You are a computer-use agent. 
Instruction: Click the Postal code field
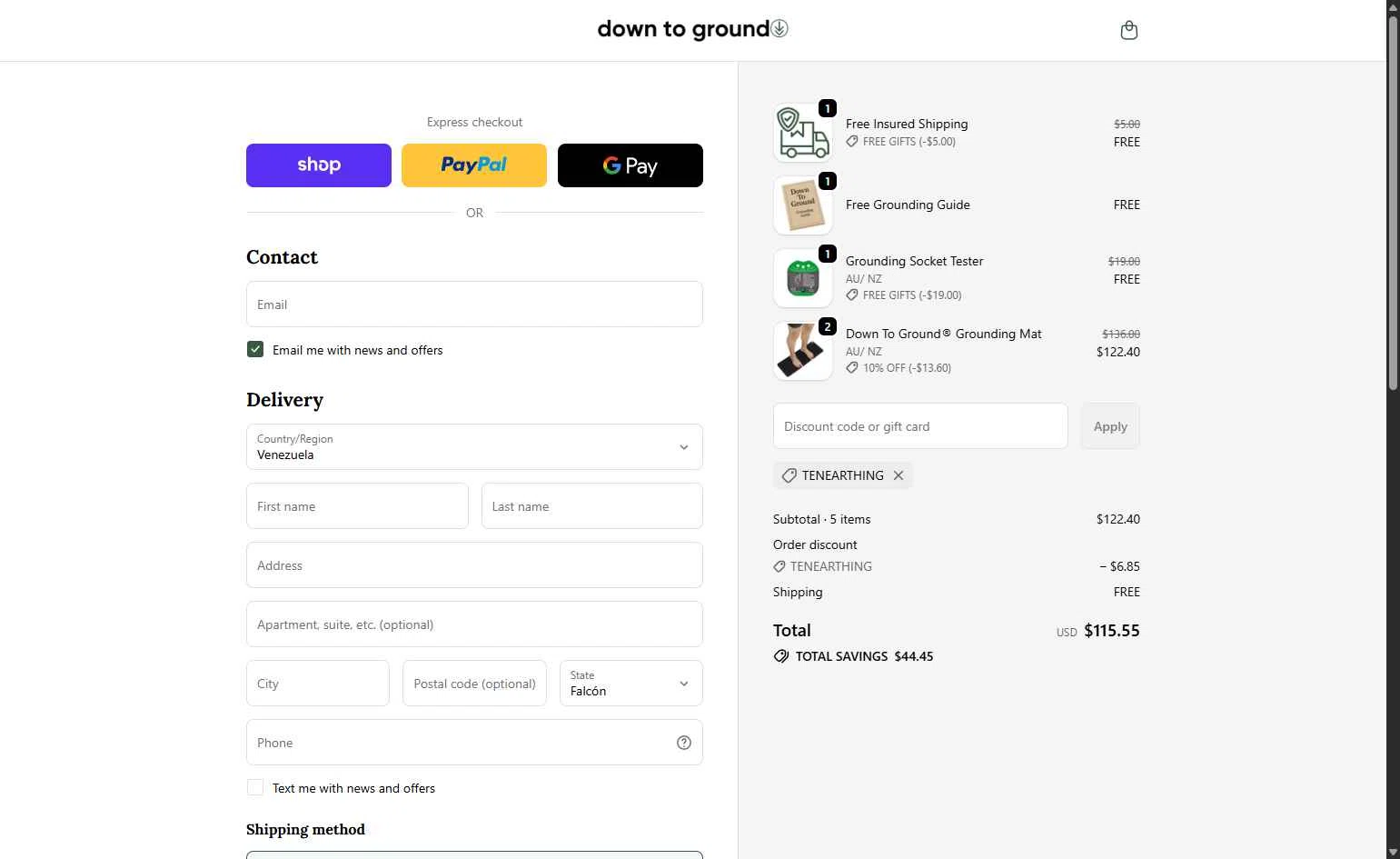474,683
